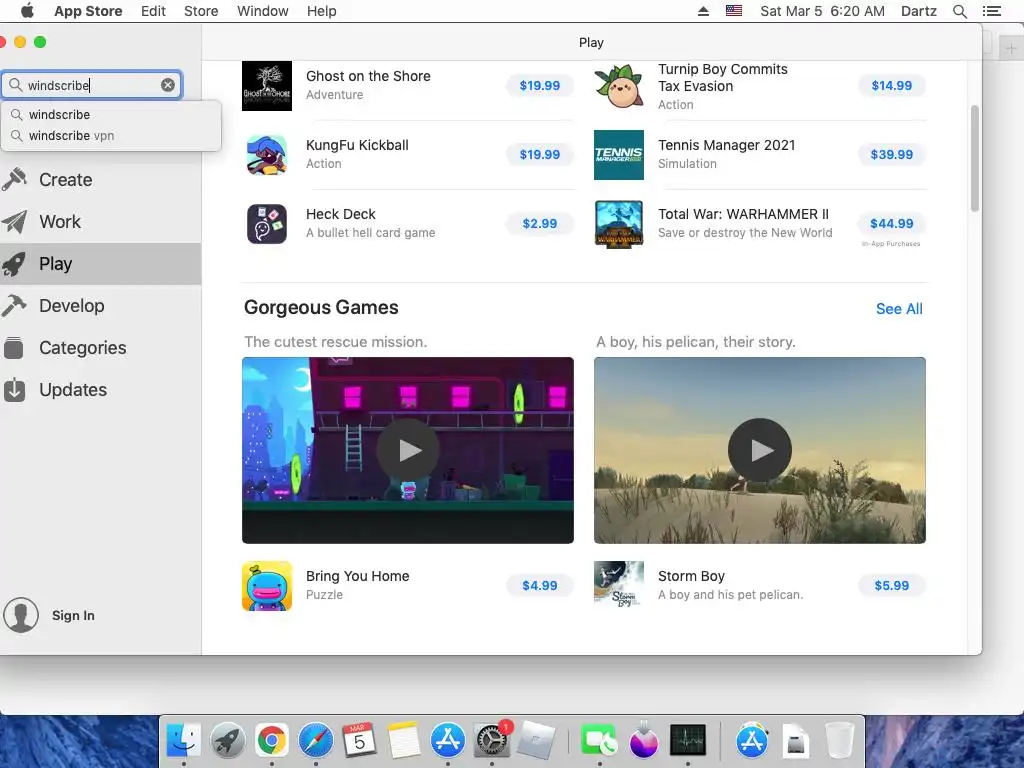Screen dimensions: 1024x768
Task: Buy Tennis Manager 2021 for $39.99
Action: 891,155
